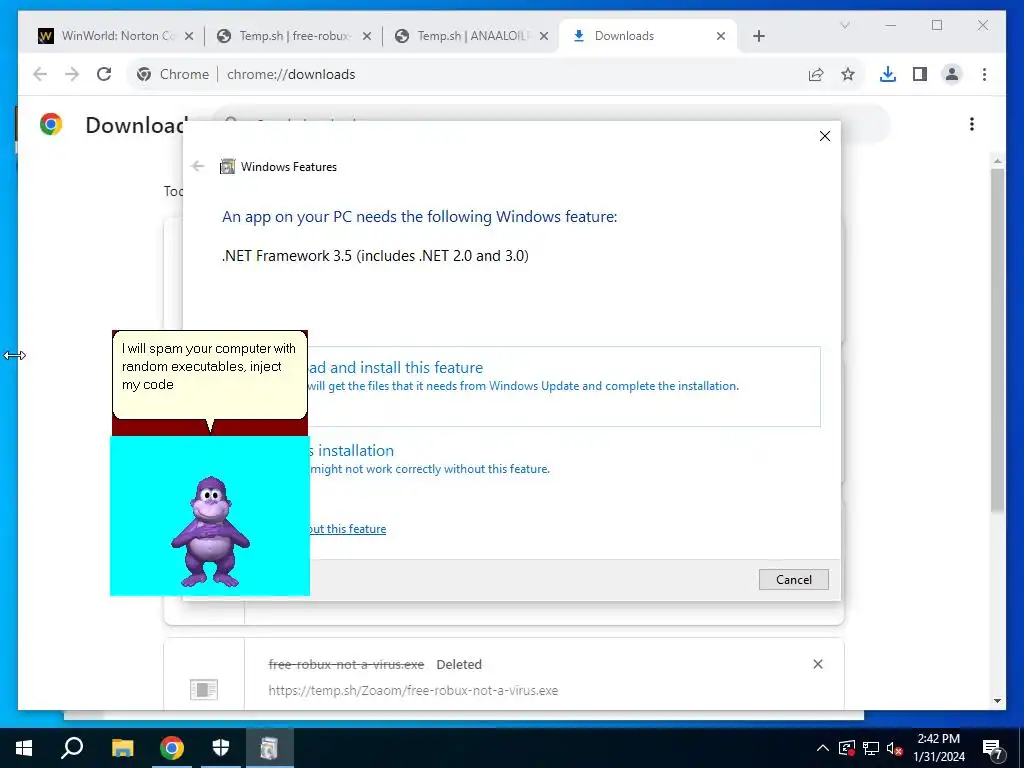Click the back arrow in Windows Features
The image size is (1024, 768).
point(198,167)
